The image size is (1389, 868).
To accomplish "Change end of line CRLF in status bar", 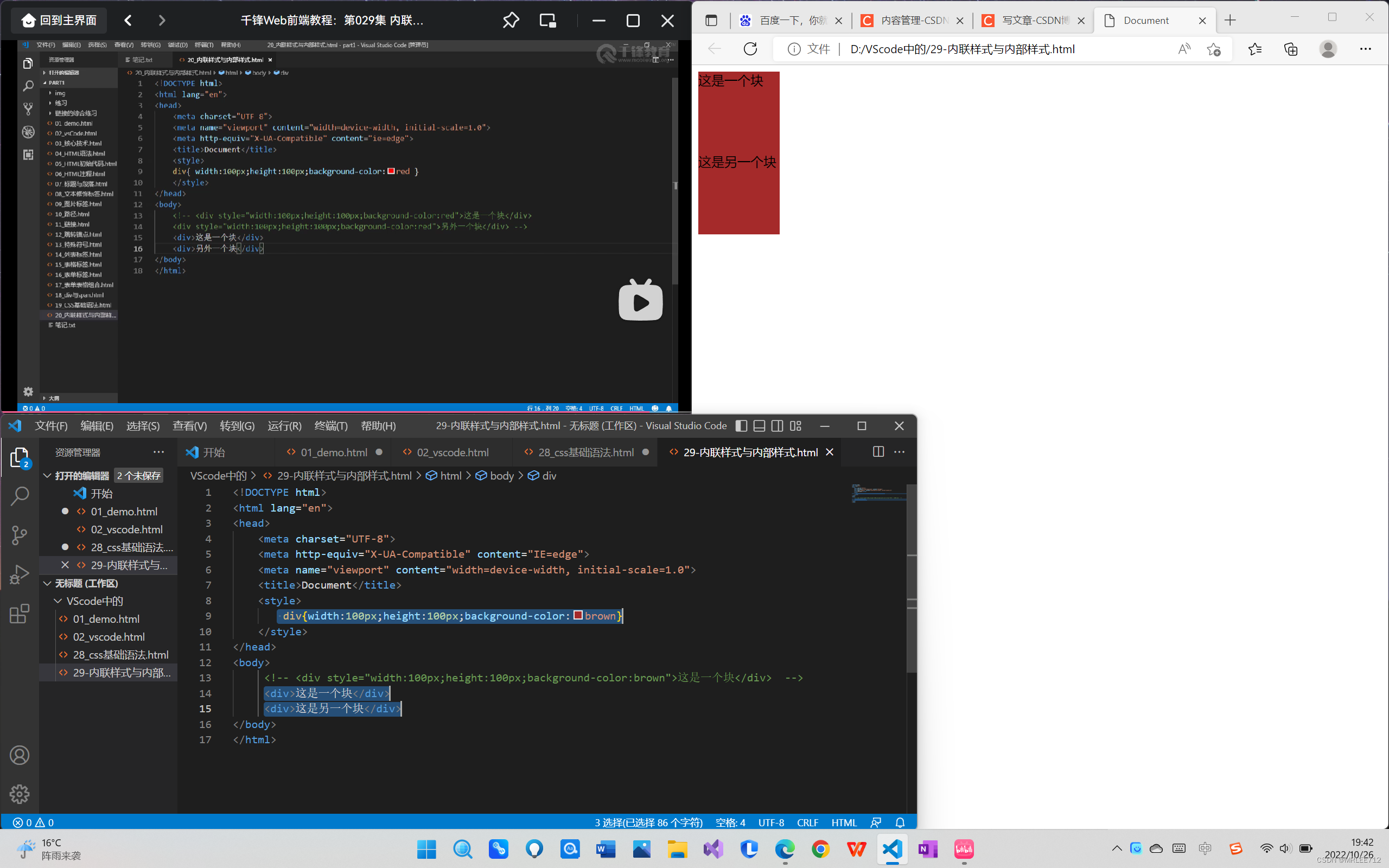I will point(807,822).
